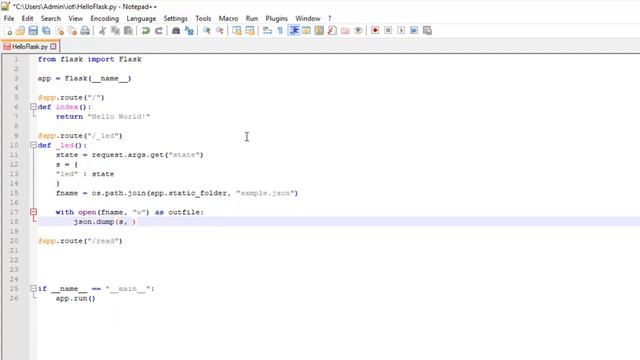640x360 pixels.
Task: Open the Run menu
Action: click(252, 18)
